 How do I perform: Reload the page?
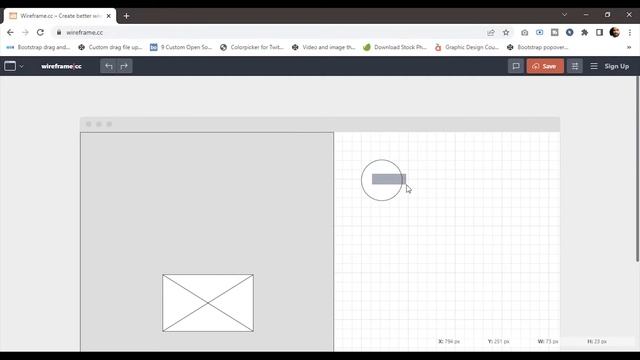pyautogui.click(x=40, y=32)
